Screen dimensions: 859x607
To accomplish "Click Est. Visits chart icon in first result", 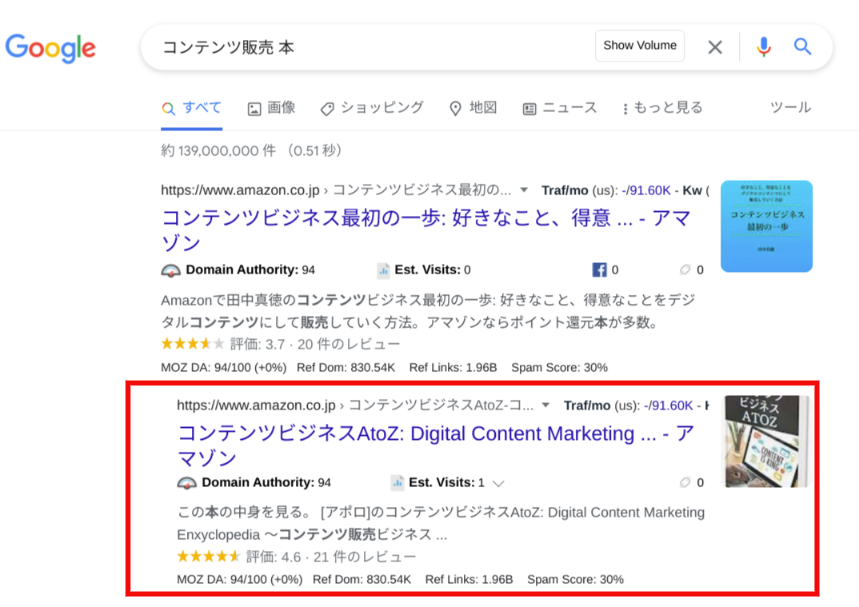I will coord(383,270).
